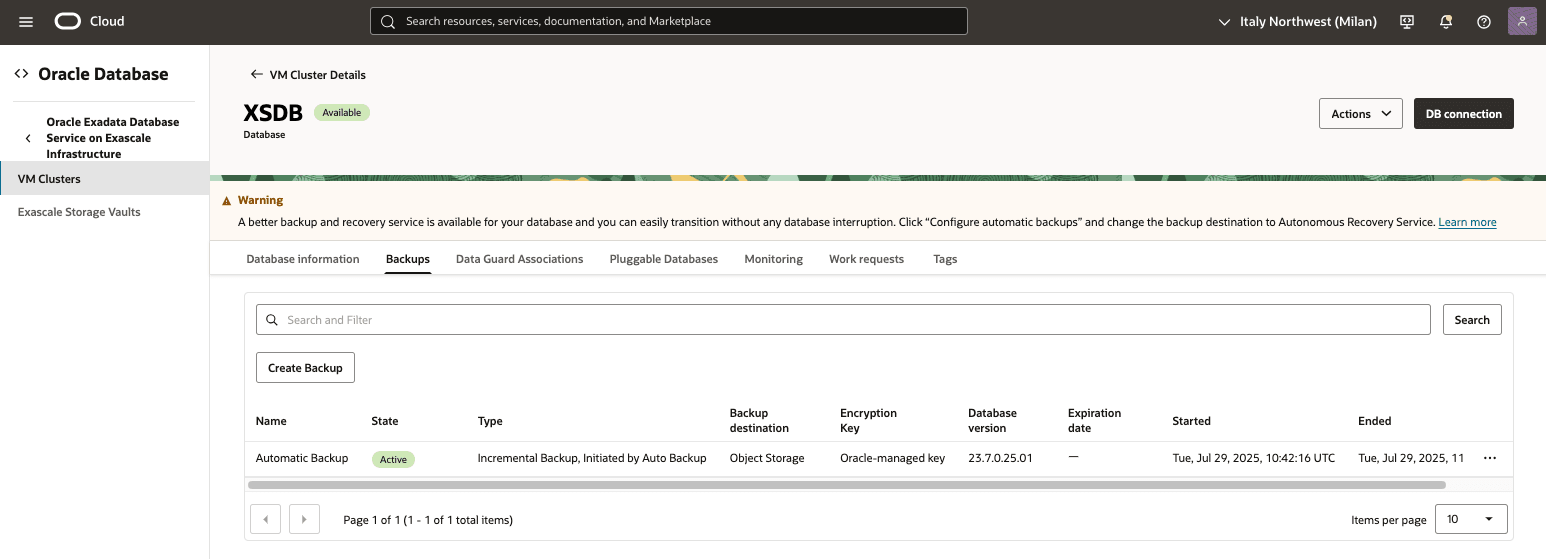Click the Search and Filter input
This screenshot has height=559, width=1546.
pyautogui.click(x=843, y=319)
